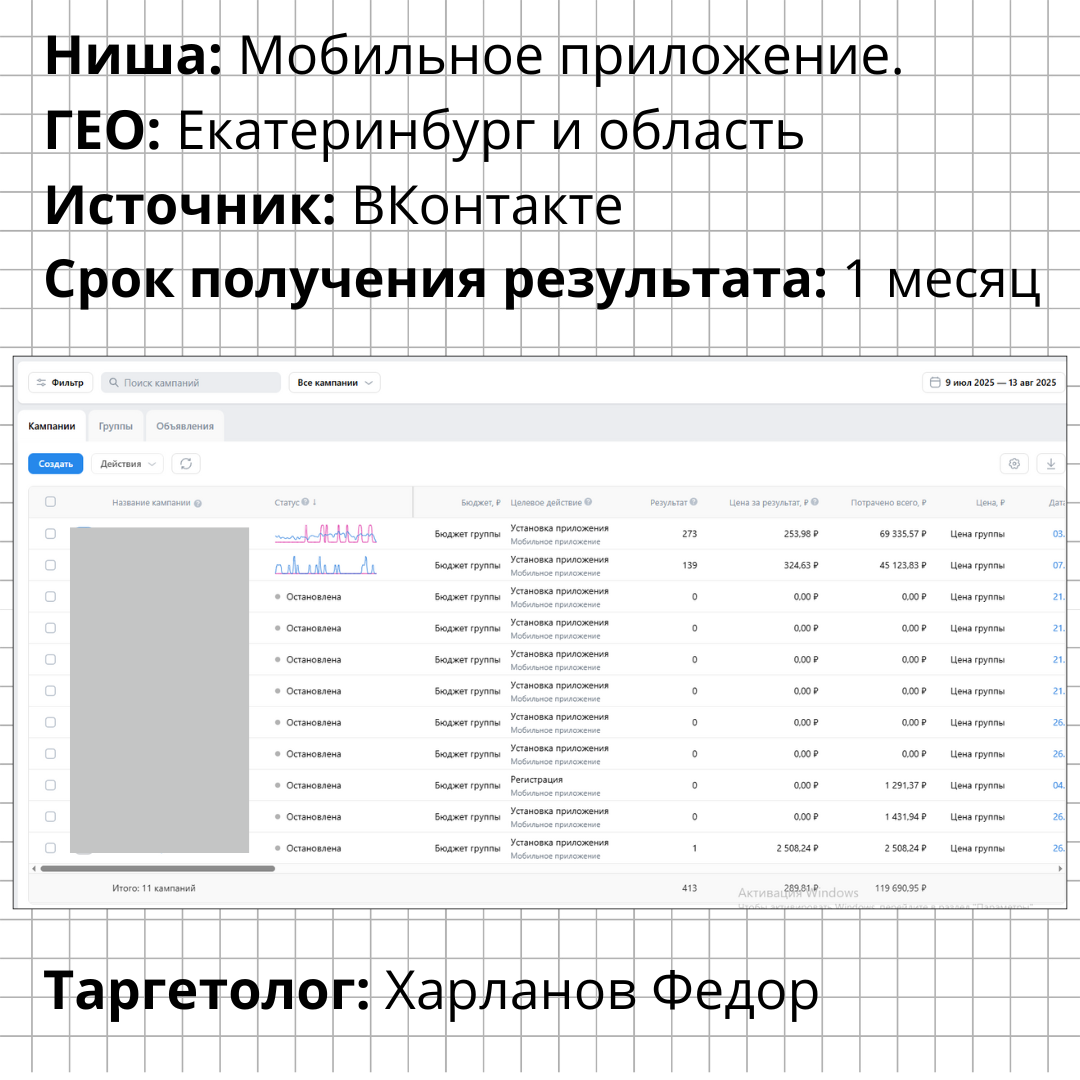Click Цена группы in the 139-result row

coord(977,565)
